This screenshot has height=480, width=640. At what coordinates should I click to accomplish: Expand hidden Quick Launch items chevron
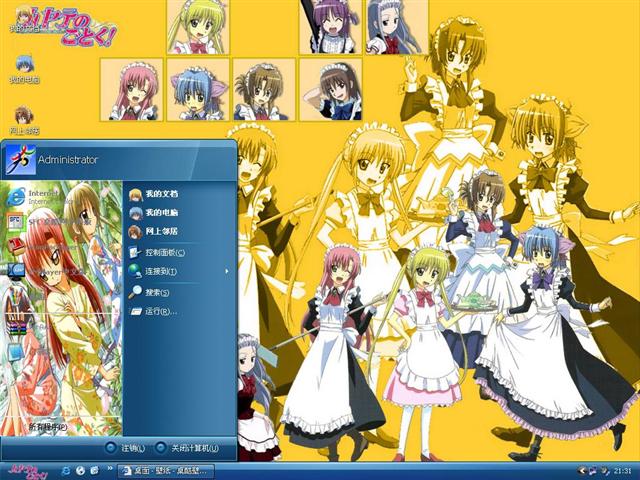[x=109, y=469]
